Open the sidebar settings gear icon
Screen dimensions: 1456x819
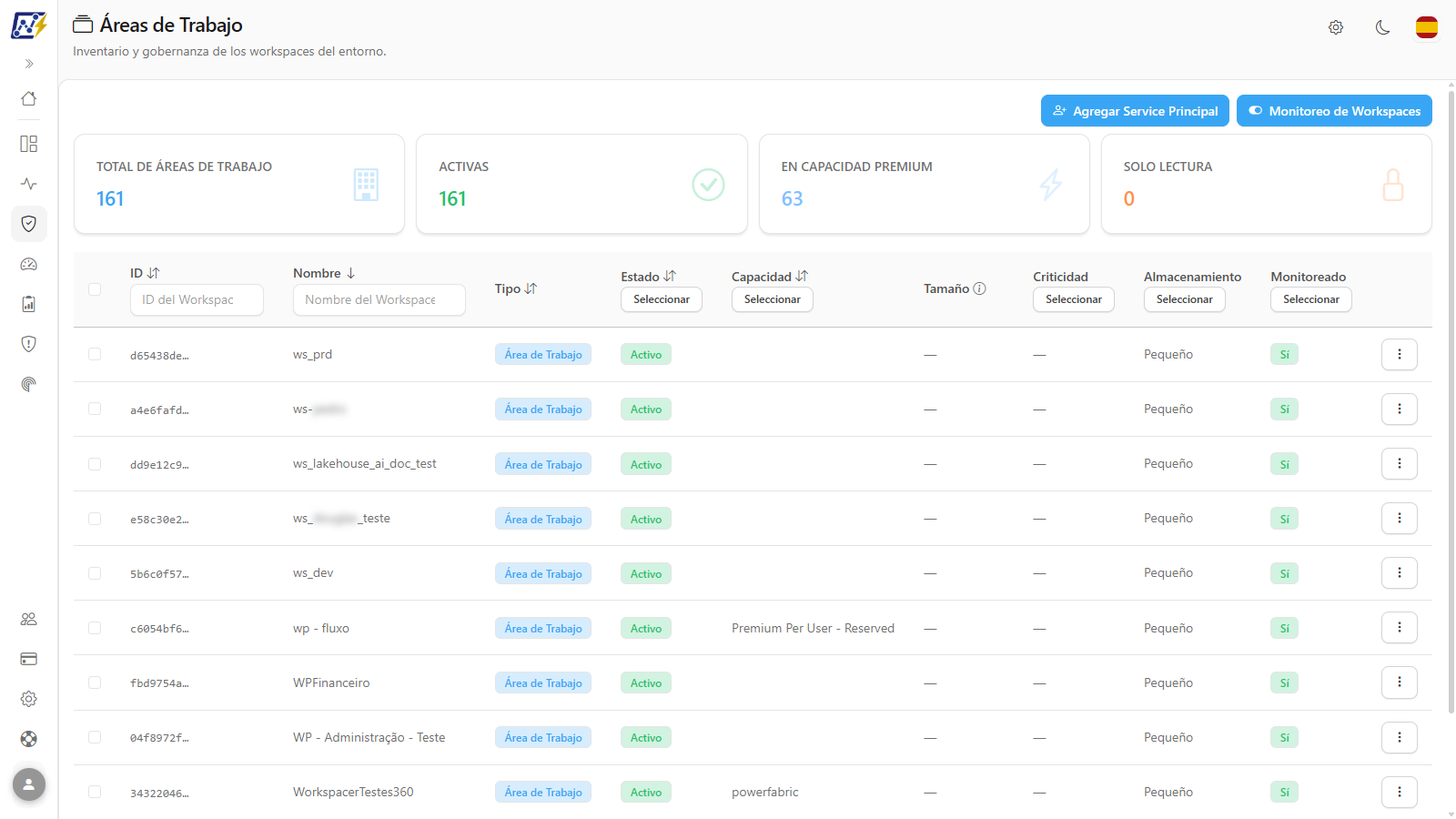(29, 699)
